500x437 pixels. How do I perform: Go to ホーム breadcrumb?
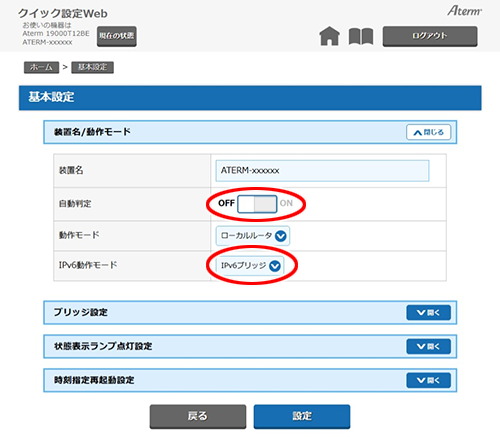(41, 67)
